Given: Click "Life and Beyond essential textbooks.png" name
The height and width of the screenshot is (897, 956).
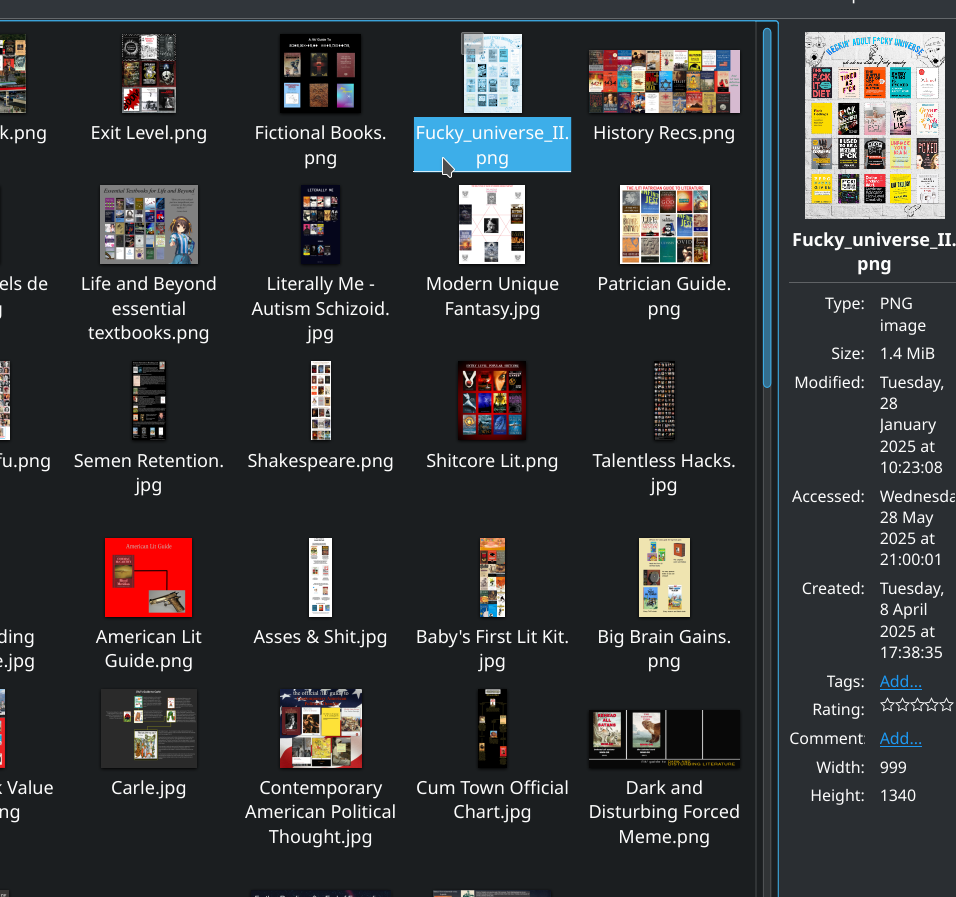Looking at the screenshot, I should (149, 309).
